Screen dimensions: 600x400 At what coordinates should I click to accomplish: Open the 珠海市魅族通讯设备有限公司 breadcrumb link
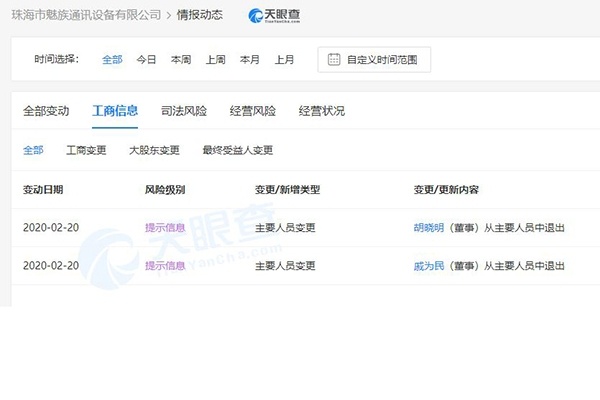tap(86, 15)
